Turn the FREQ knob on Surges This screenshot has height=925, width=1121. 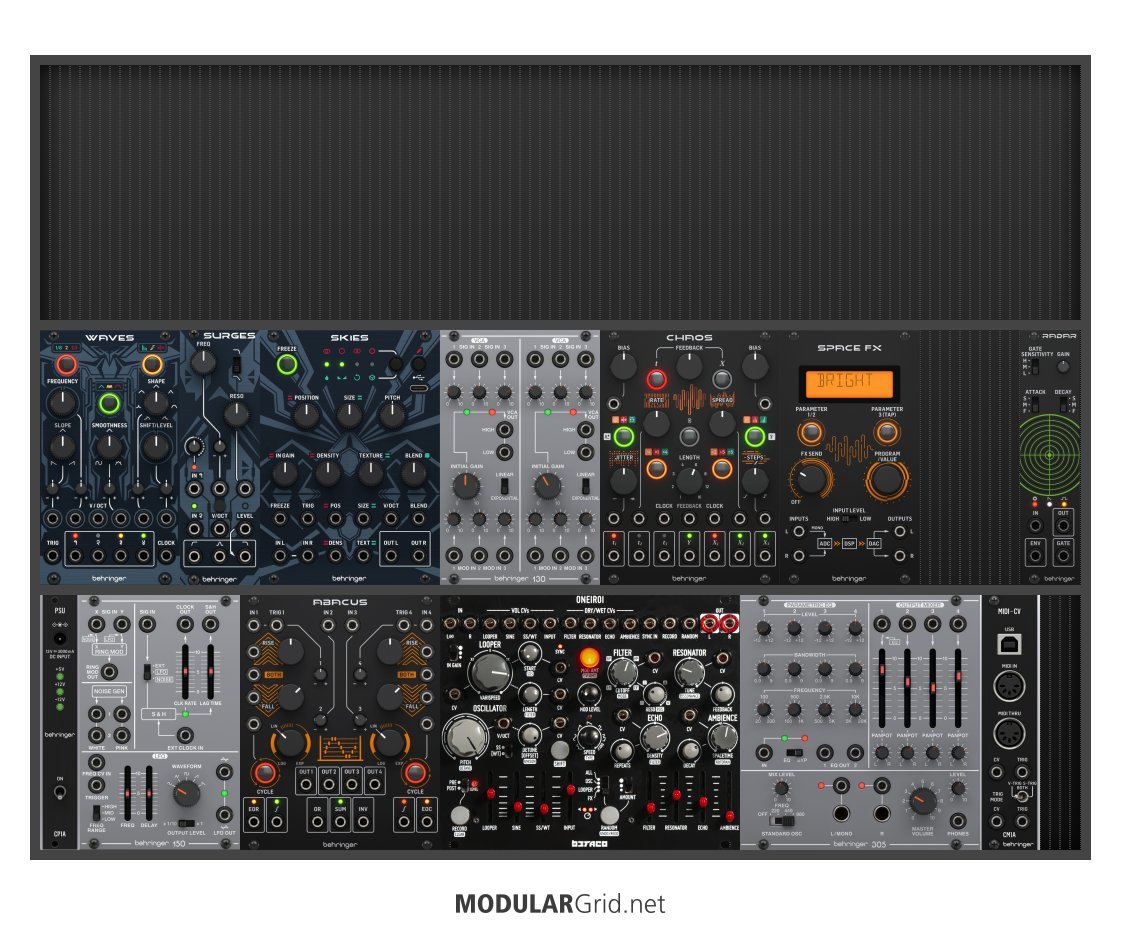click(204, 362)
